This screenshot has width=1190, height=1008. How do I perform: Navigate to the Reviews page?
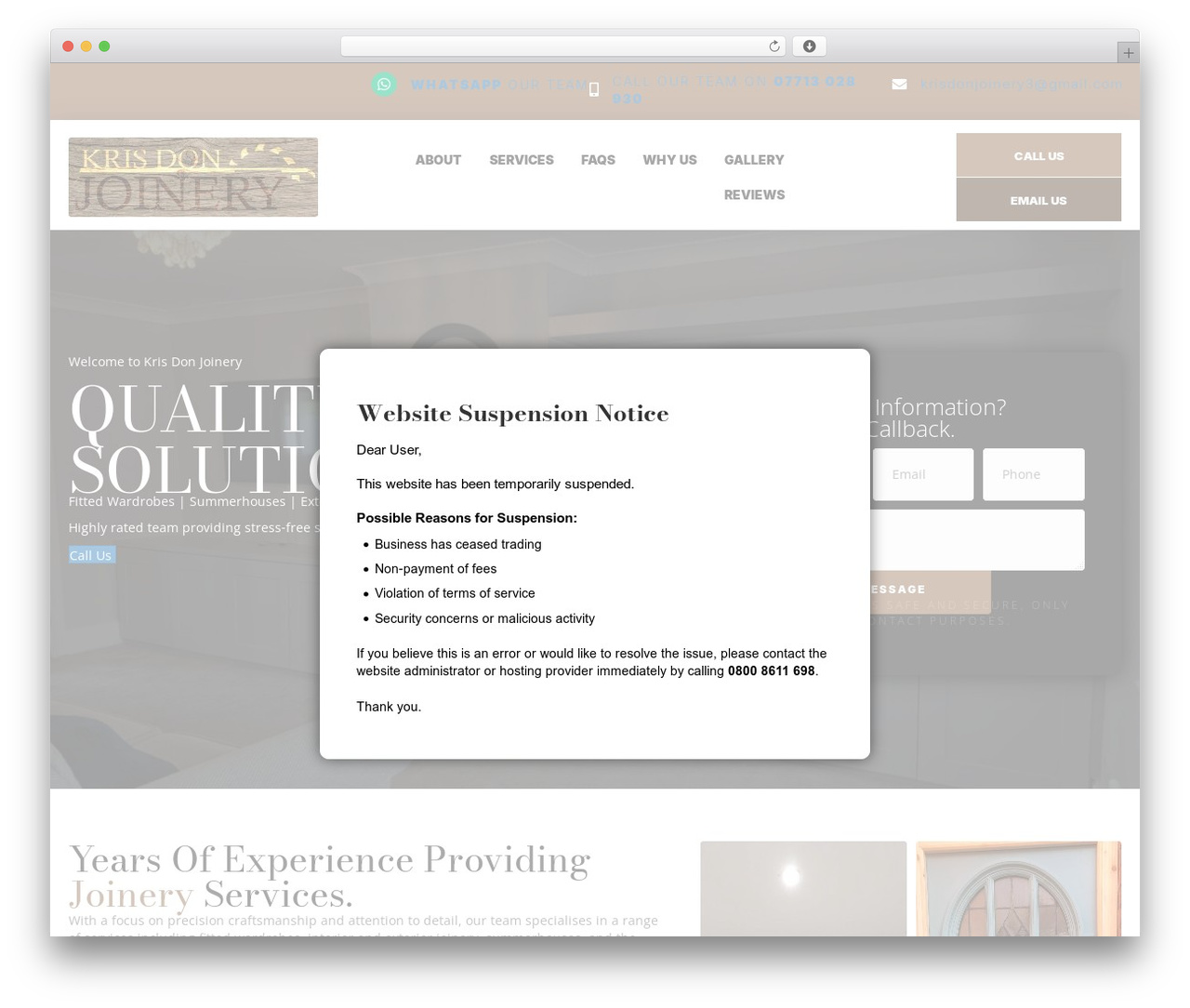[754, 194]
